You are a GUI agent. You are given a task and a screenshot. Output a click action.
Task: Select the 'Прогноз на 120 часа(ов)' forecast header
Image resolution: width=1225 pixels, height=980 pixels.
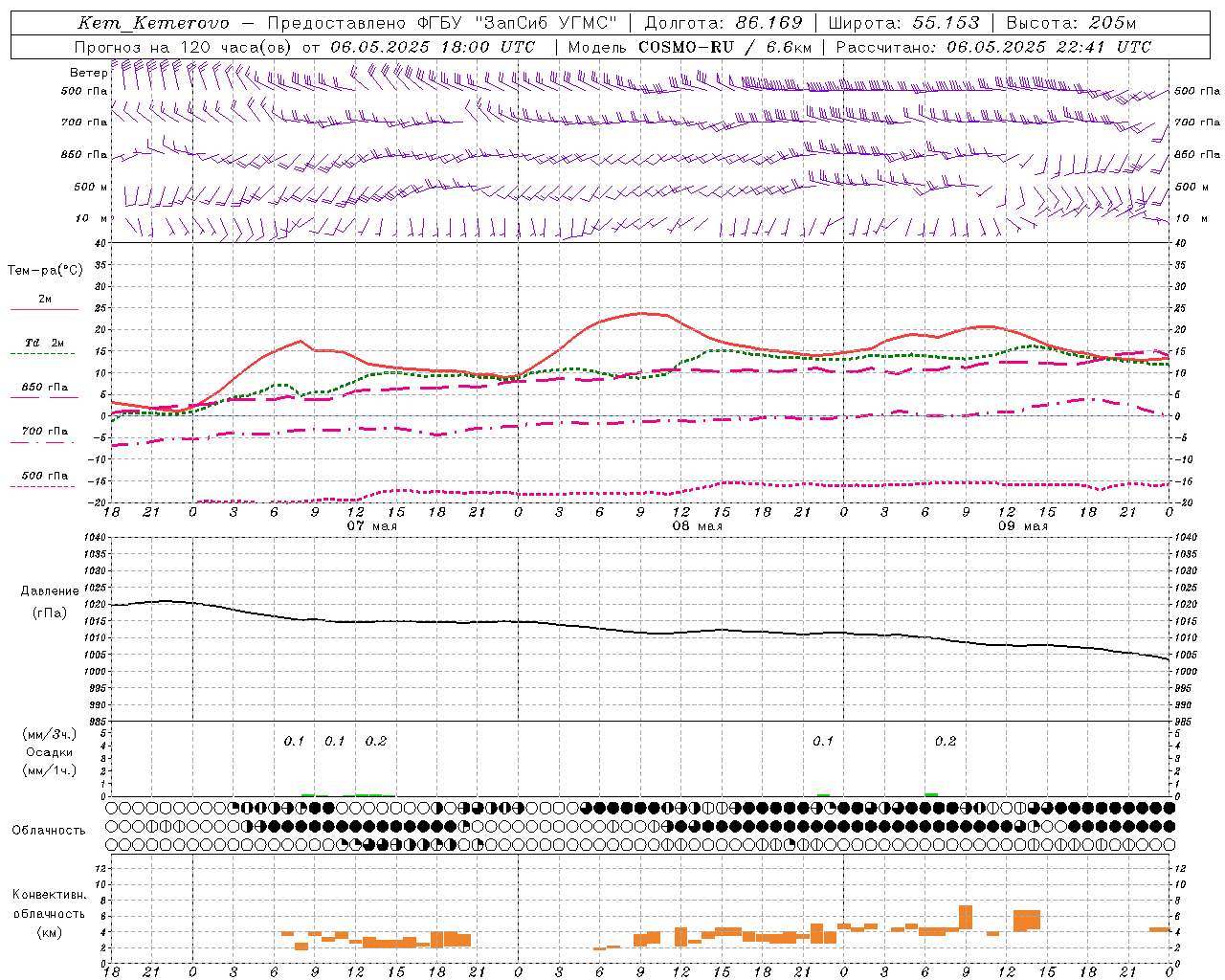tap(184, 47)
